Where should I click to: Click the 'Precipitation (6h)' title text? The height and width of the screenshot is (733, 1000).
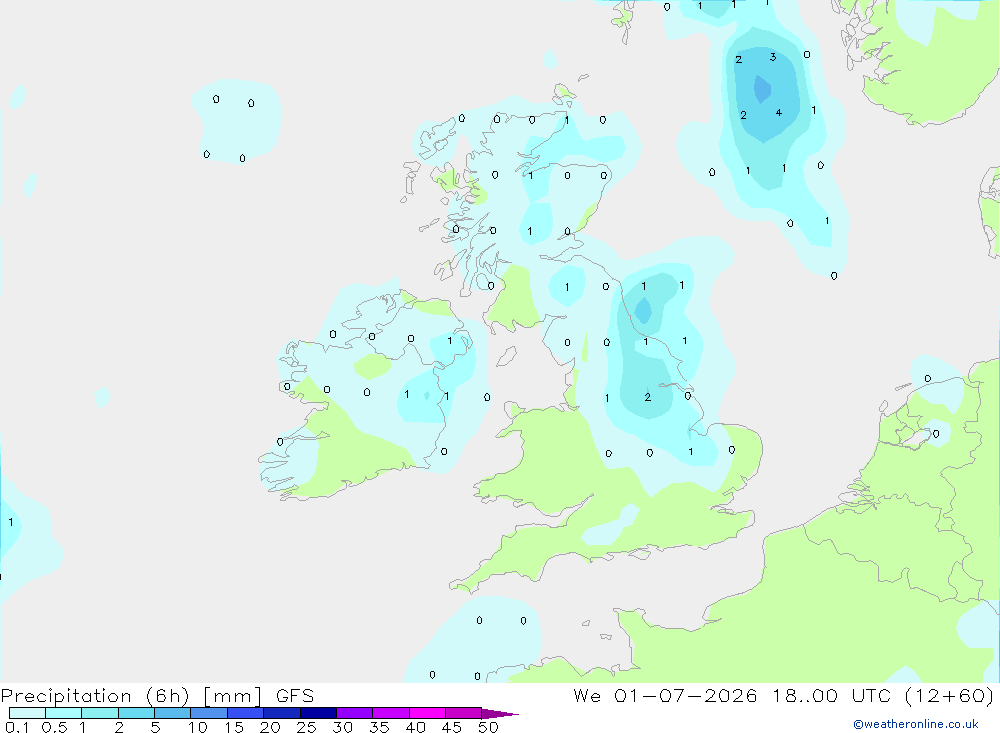point(95,696)
